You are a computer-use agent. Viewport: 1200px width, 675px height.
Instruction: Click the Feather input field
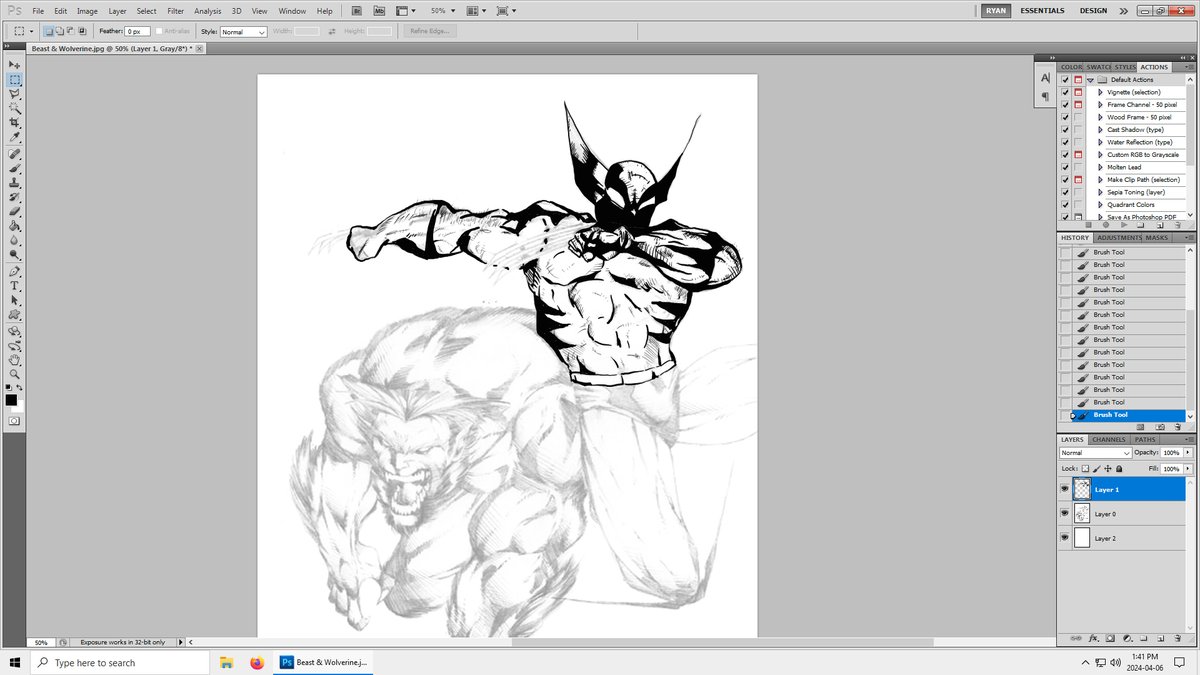(x=137, y=32)
